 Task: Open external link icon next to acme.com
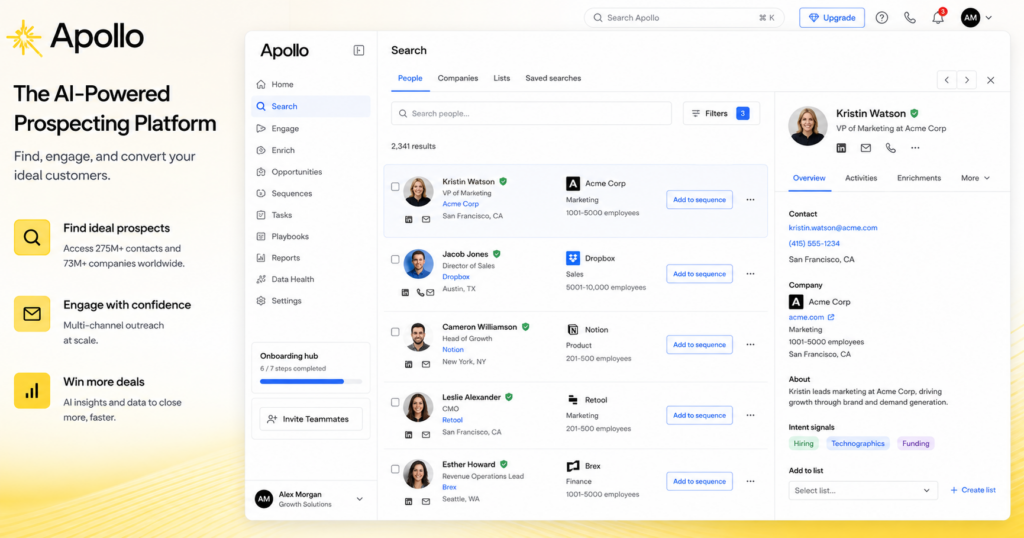coord(831,317)
